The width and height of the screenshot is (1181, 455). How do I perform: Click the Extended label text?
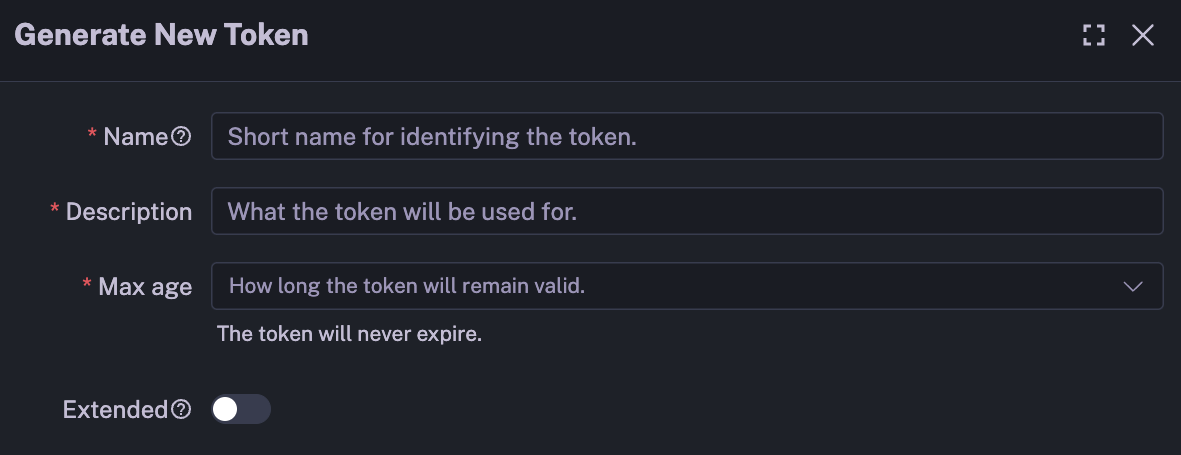115,410
